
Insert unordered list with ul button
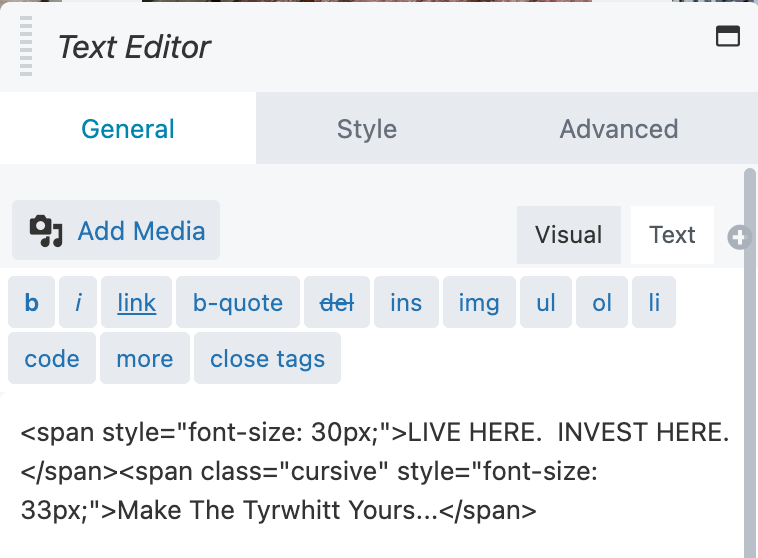pyautogui.click(x=546, y=302)
